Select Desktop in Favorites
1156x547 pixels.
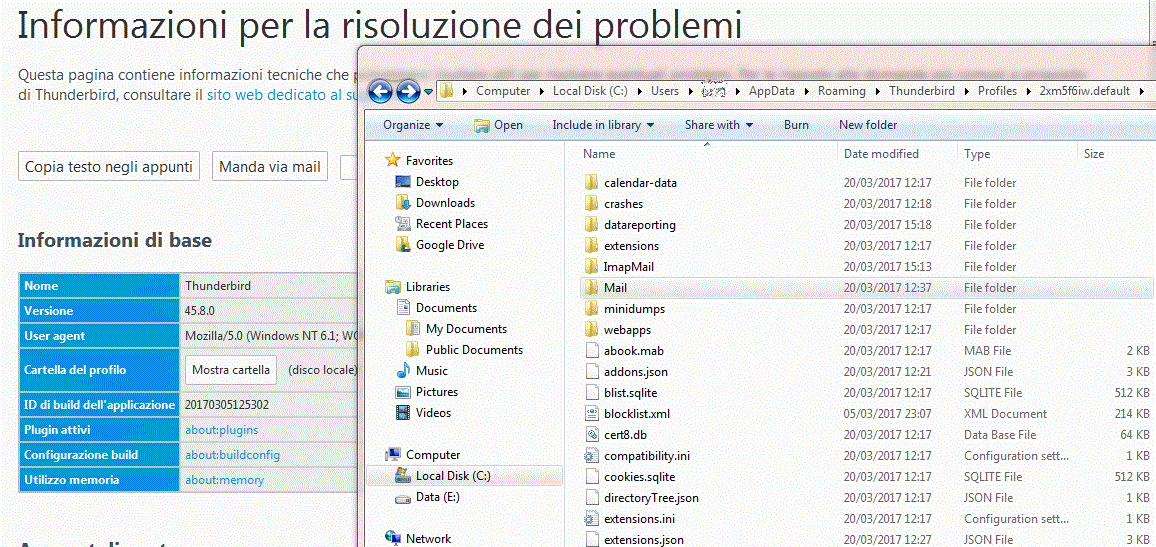(x=436, y=181)
